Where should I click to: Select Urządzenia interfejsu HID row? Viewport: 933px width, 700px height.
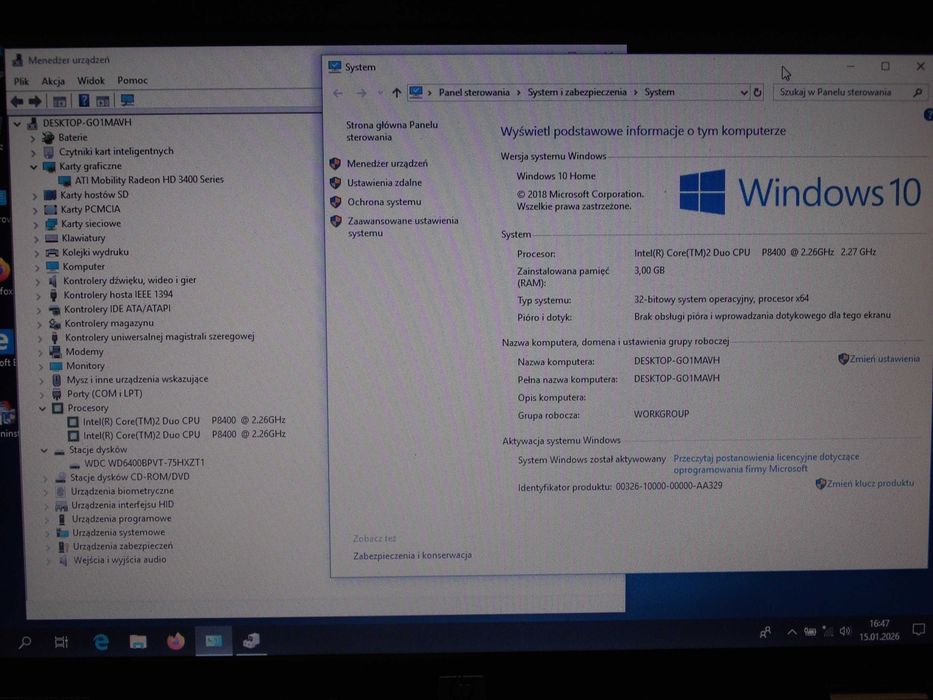(123, 505)
